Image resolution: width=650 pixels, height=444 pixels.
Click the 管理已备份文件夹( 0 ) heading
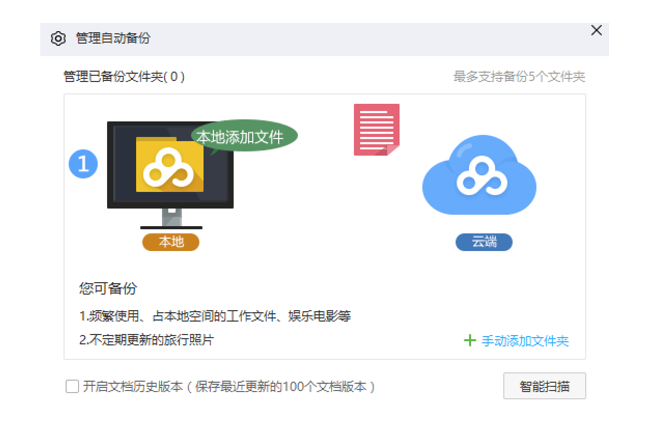pos(124,77)
